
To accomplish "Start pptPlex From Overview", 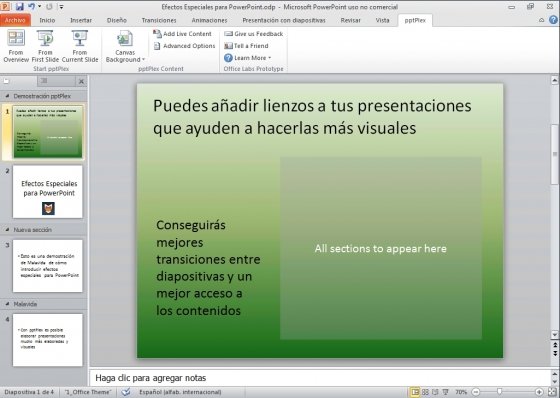I will pos(16,46).
